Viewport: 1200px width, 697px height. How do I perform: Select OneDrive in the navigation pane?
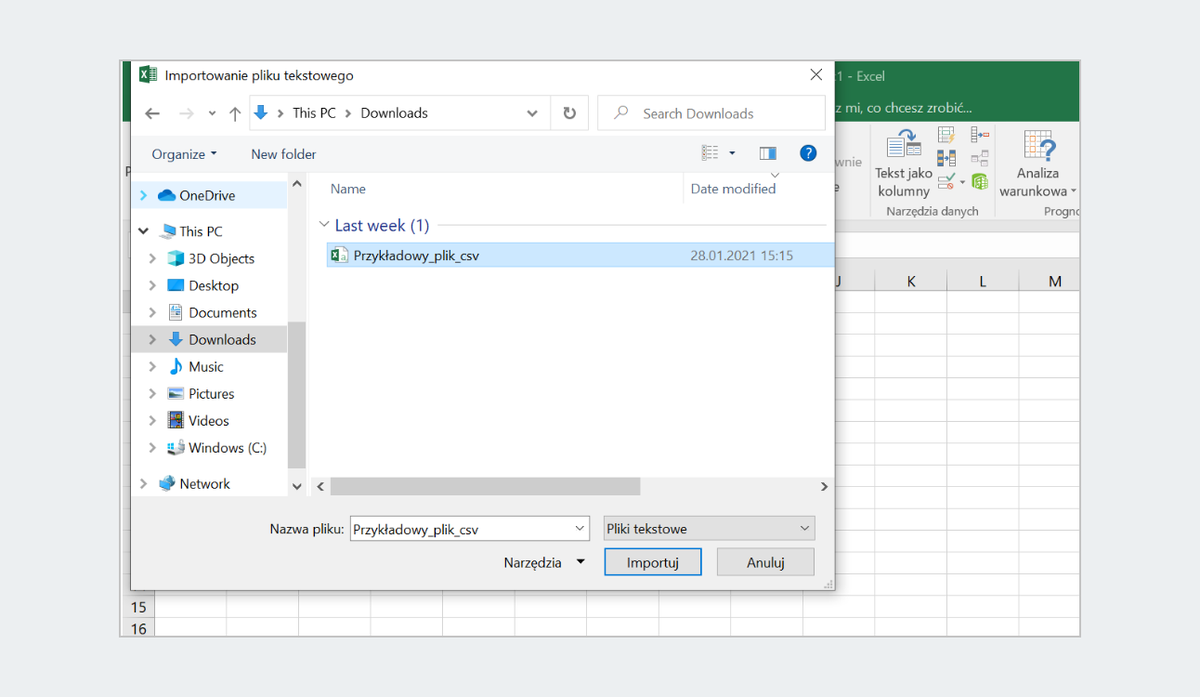tap(207, 196)
